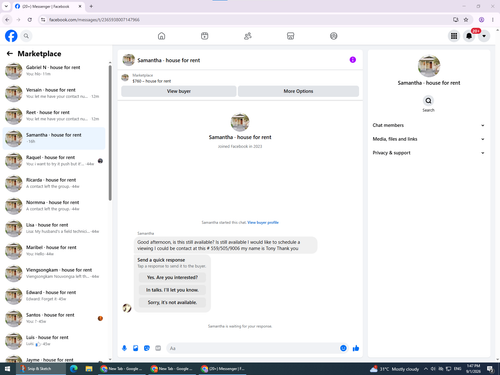This screenshot has height=375, width=500.
Task: Open Snip & Sketch from taskbar
Action: 41,369
